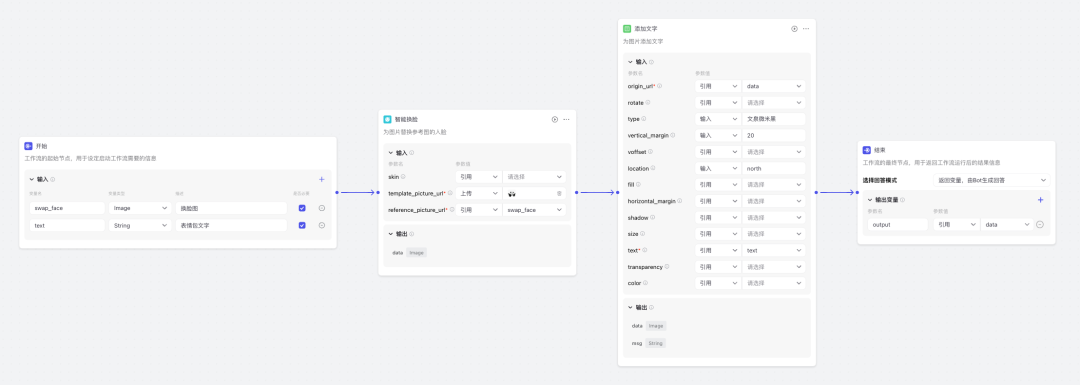Add a new input variable in 开始 node
The width and height of the screenshot is (1080, 385).
point(322,179)
